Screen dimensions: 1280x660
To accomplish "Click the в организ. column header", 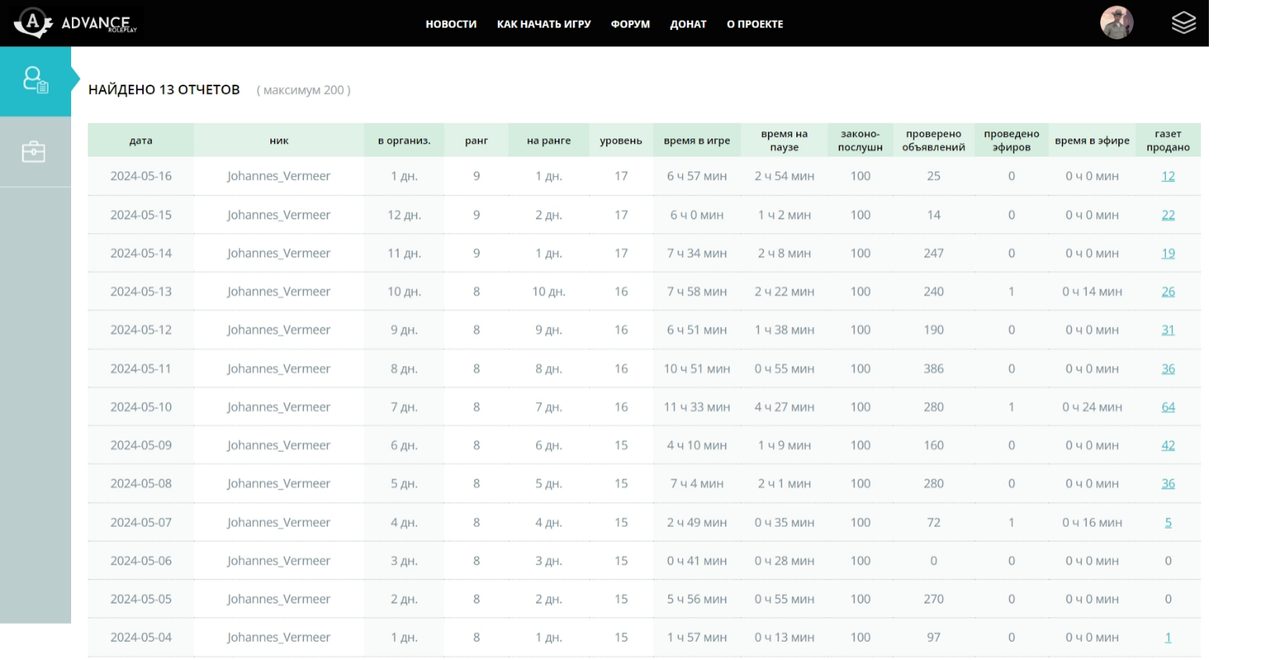I will (404, 140).
